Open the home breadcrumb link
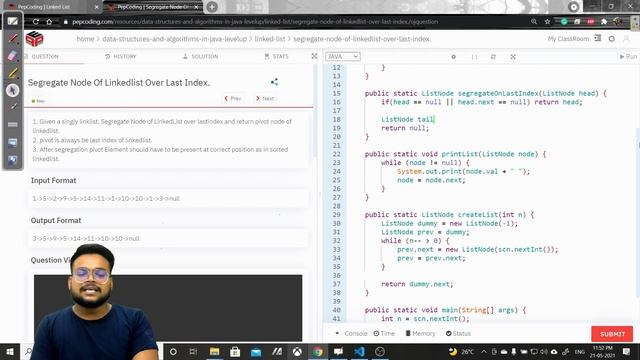 (85, 39)
